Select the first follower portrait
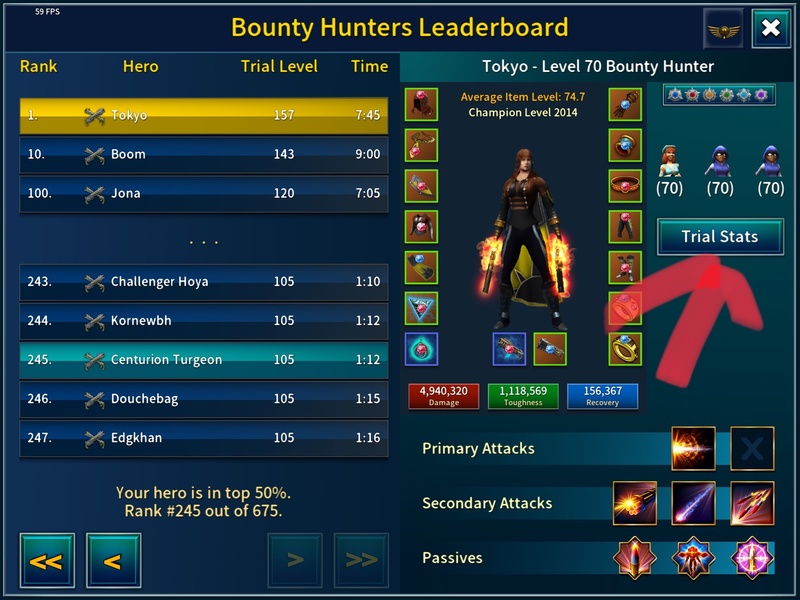Screen dimensions: 800x600 669,171
